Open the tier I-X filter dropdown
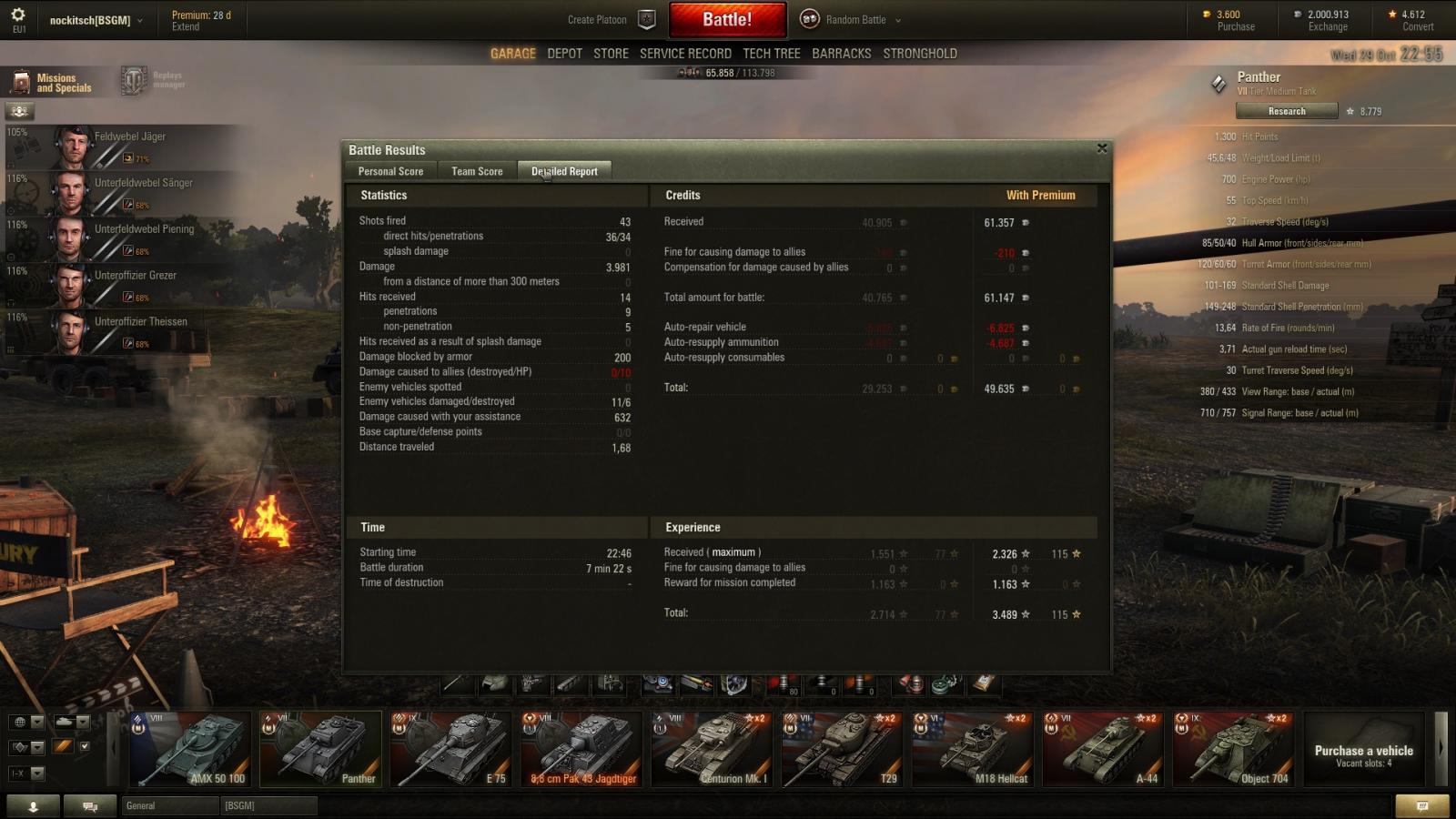The height and width of the screenshot is (819, 1456). [x=26, y=773]
